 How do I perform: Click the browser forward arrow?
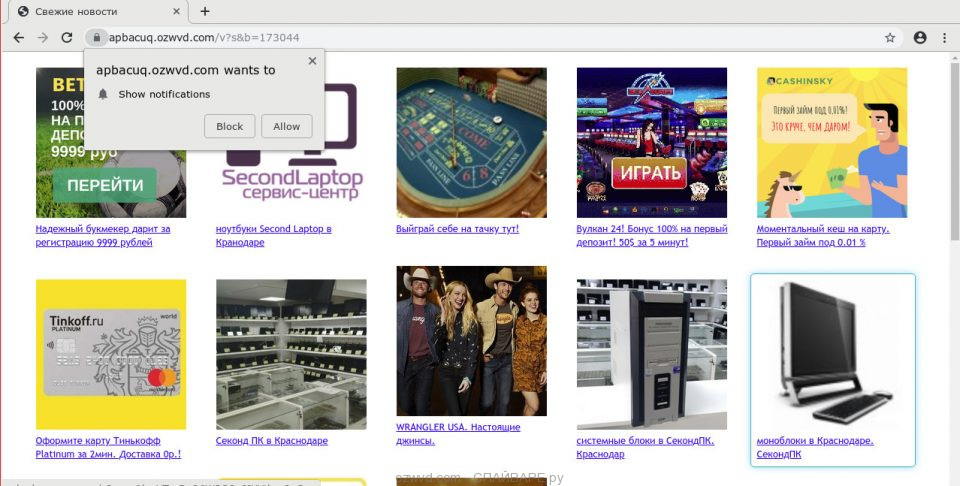point(42,38)
